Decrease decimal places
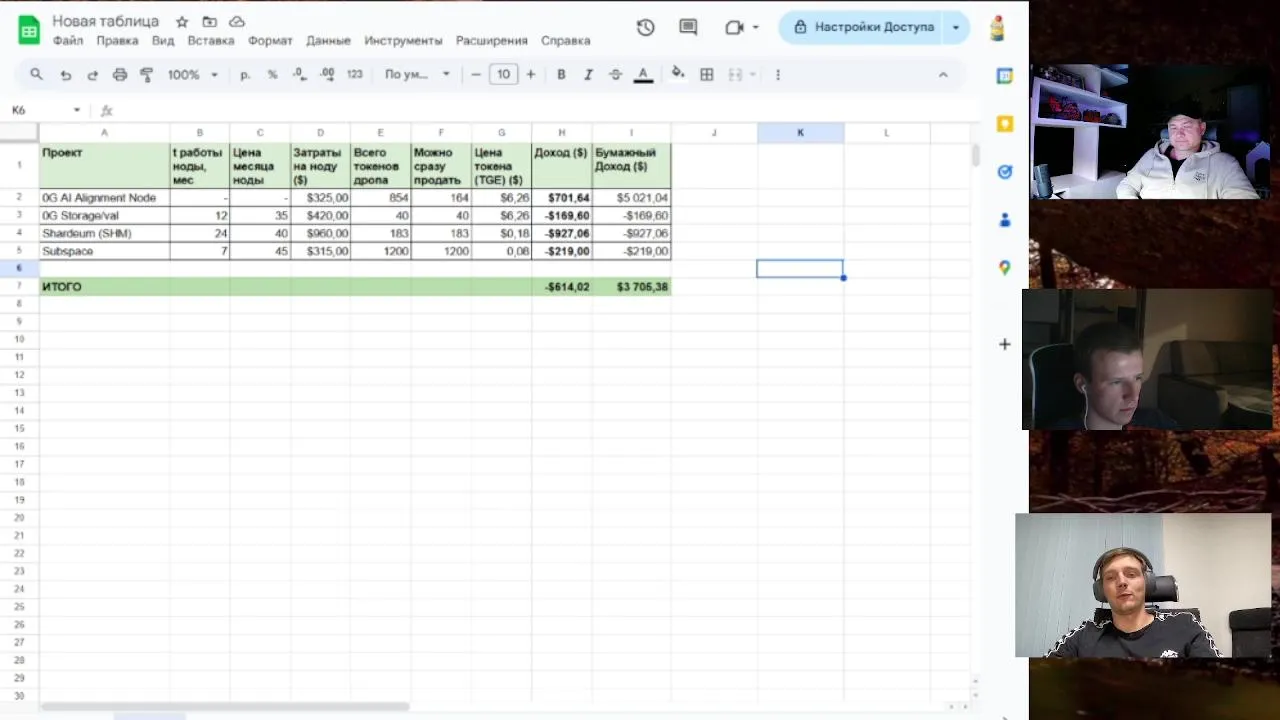Viewport: 1280px width, 720px height. 299,74
